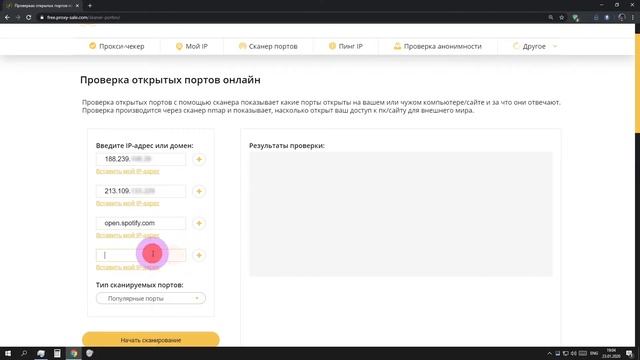Click the heading Проверка открытых портов онлайн
Screen dimensions: 640x360
coord(170,80)
